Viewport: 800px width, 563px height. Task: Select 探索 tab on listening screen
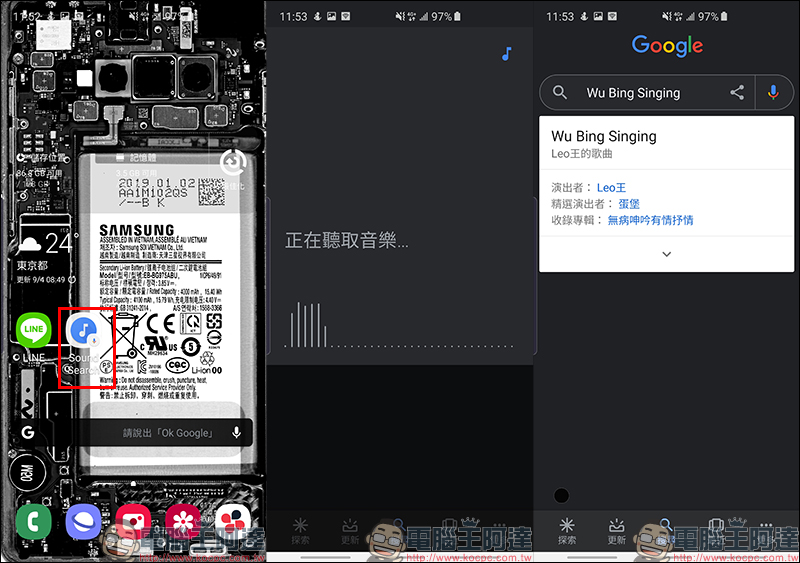click(300, 531)
